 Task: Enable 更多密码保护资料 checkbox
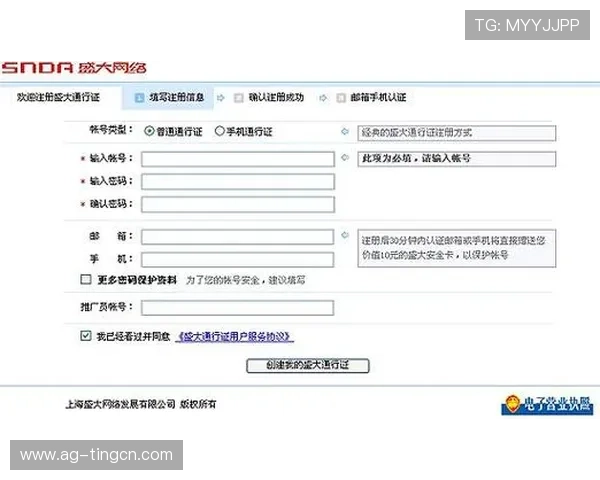(x=86, y=279)
